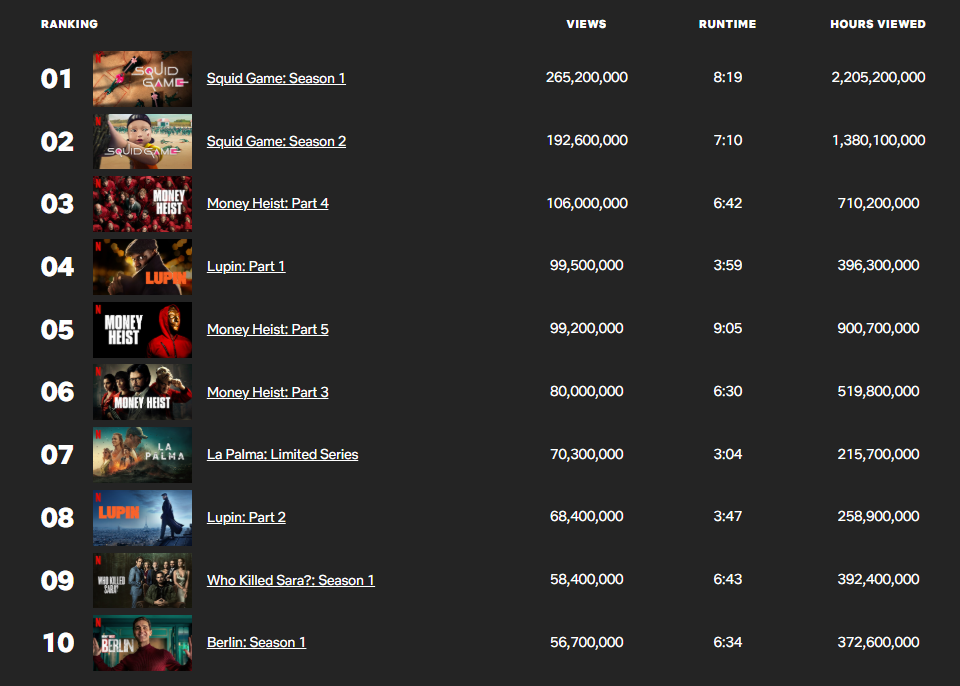
Task: Open the Berlin: Season 1 link
Action: 256,643
